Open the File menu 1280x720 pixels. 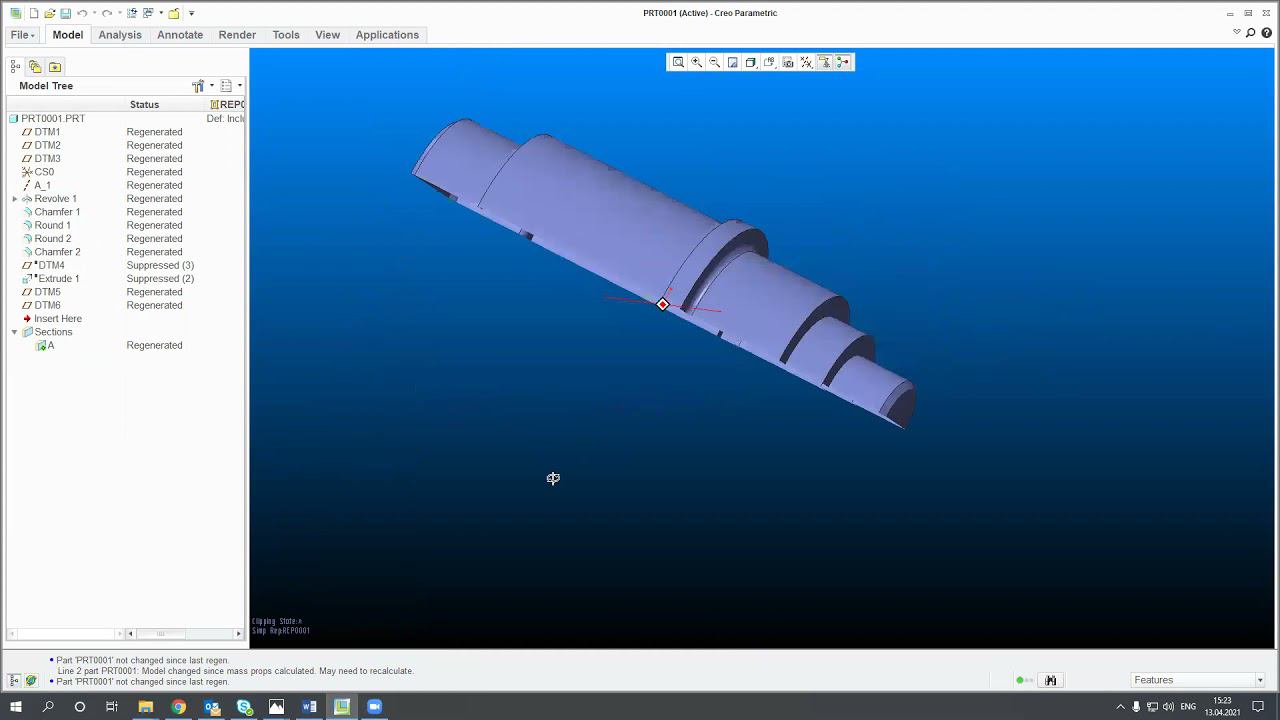[22, 35]
